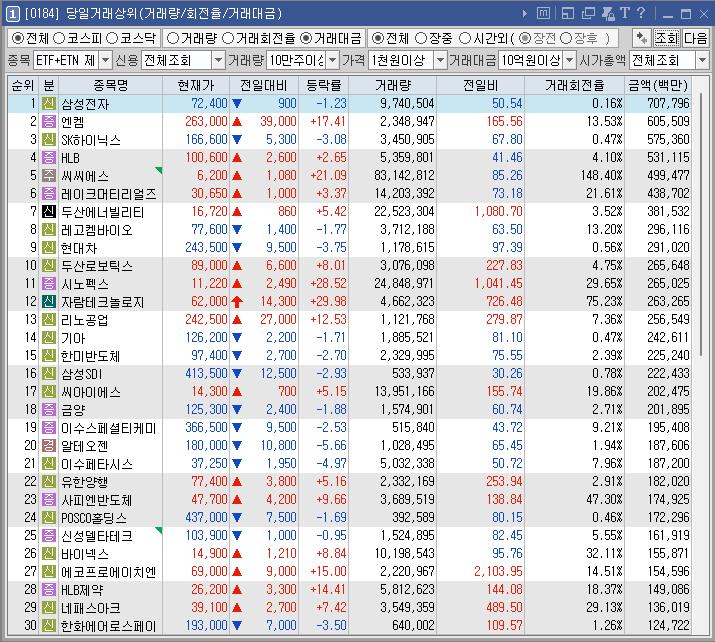Open the 거래대금 10억원이상 dropdown

570,60
